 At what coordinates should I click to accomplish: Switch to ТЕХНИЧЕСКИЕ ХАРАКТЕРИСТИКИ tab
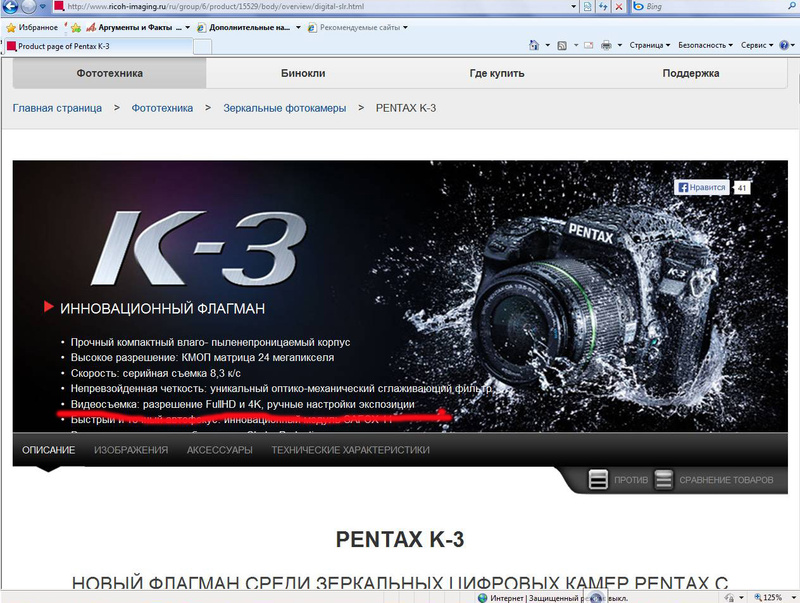[351, 450]
